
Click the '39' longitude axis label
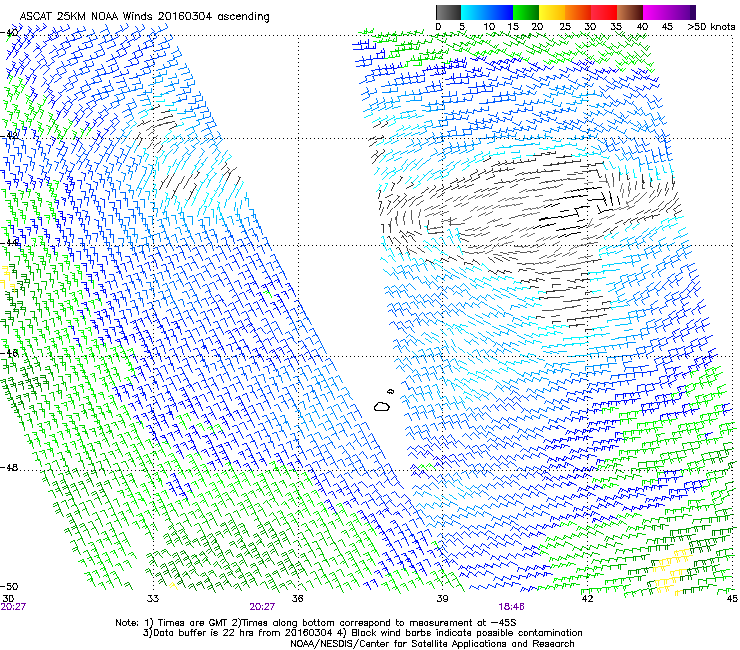pos(442,599)
